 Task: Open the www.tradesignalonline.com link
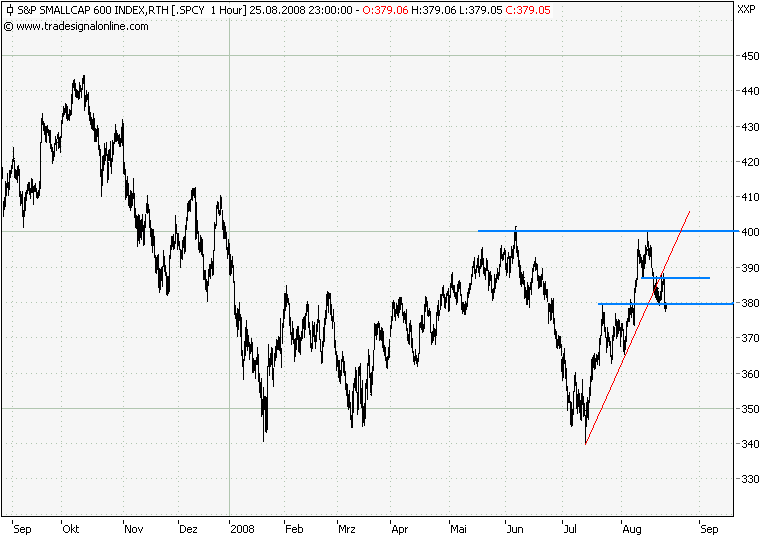[82, 26]
